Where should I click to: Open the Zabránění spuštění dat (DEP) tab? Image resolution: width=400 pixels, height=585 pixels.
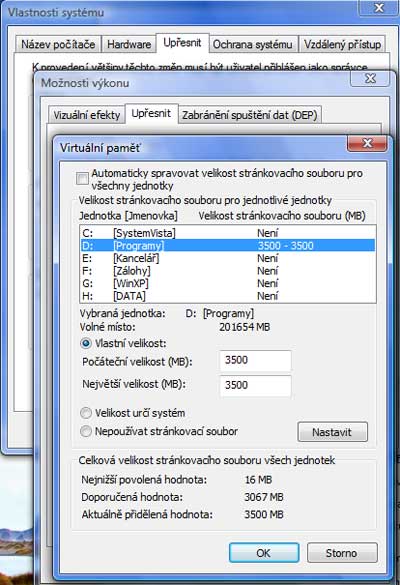tap(250, 115)
